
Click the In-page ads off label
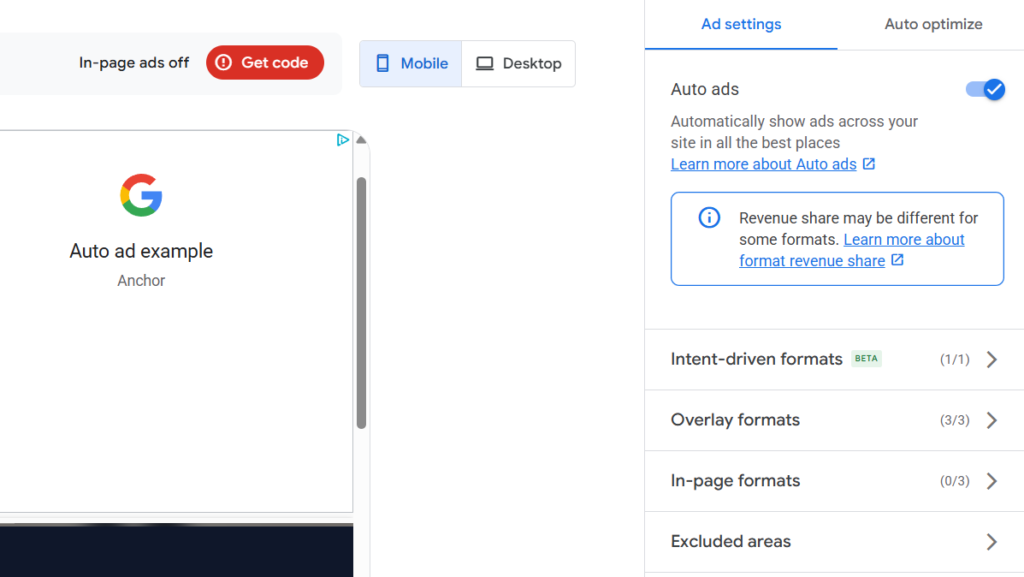click(134, 63)
